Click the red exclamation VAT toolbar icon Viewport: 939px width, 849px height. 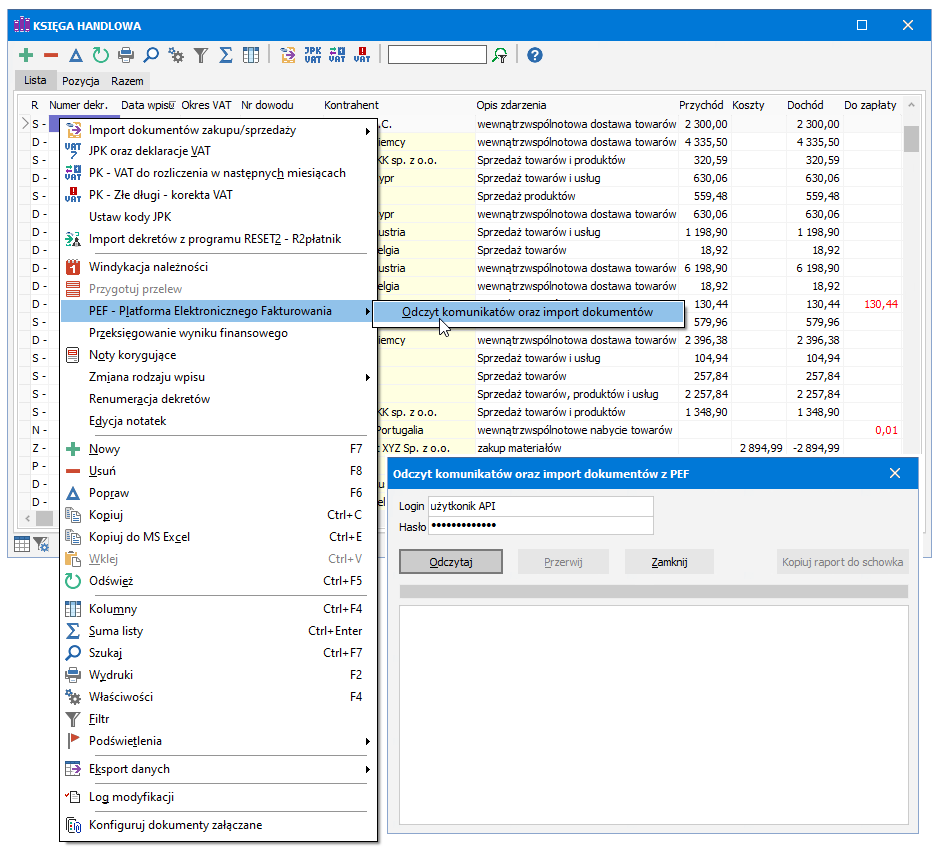pyautogui.click(x=362, y=56)
